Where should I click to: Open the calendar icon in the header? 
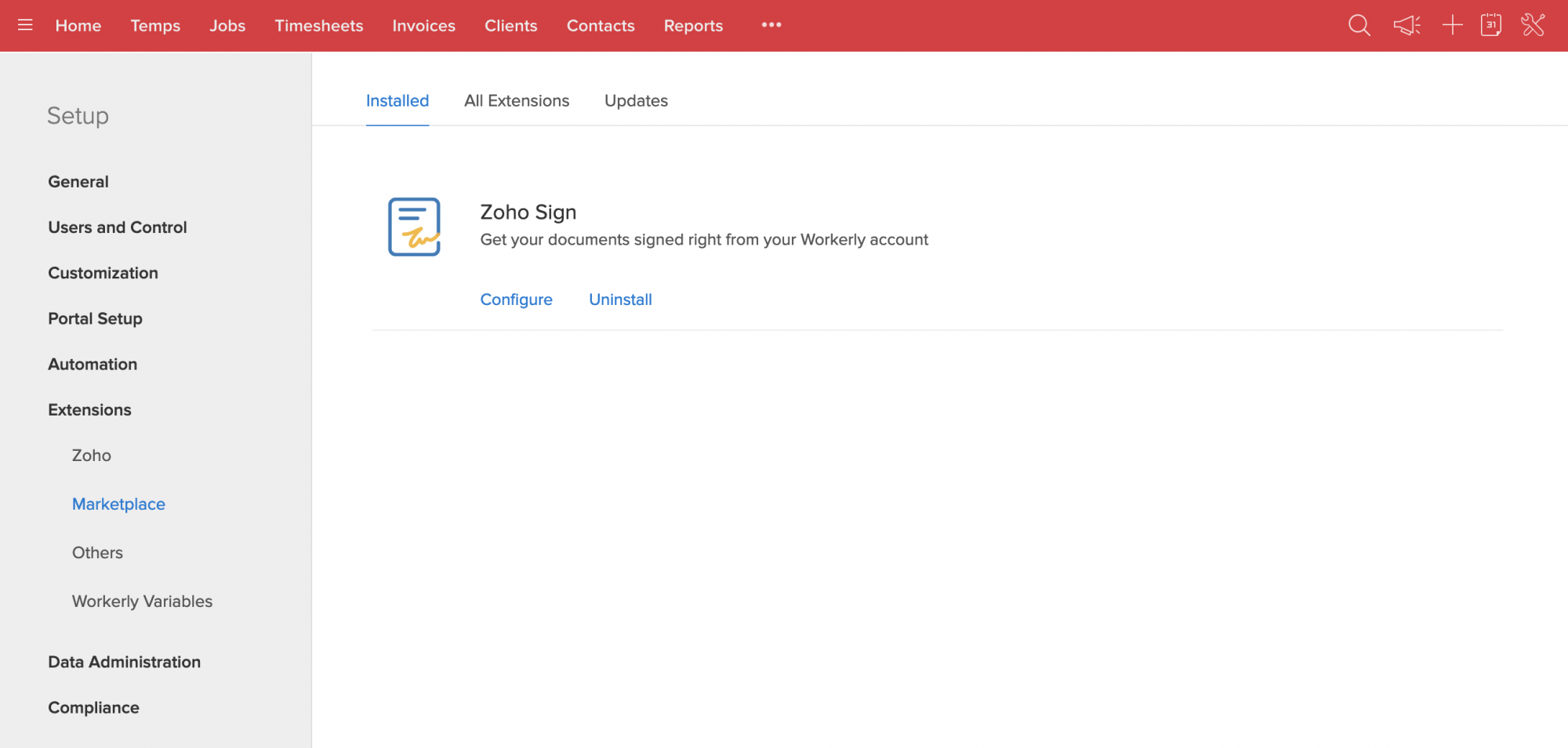(x=1491, y=25)
